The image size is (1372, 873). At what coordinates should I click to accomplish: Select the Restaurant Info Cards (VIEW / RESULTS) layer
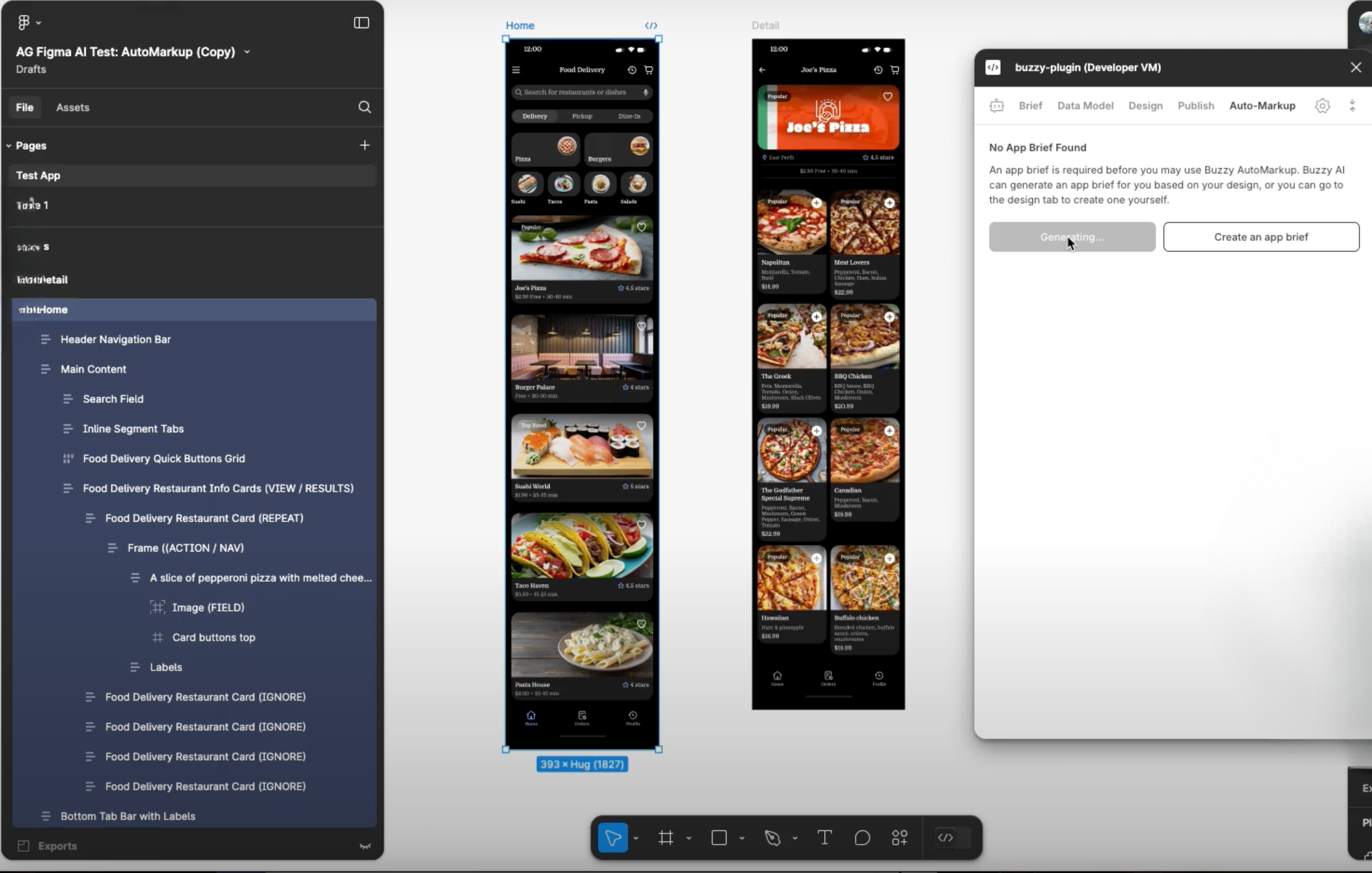click(194, 489)
